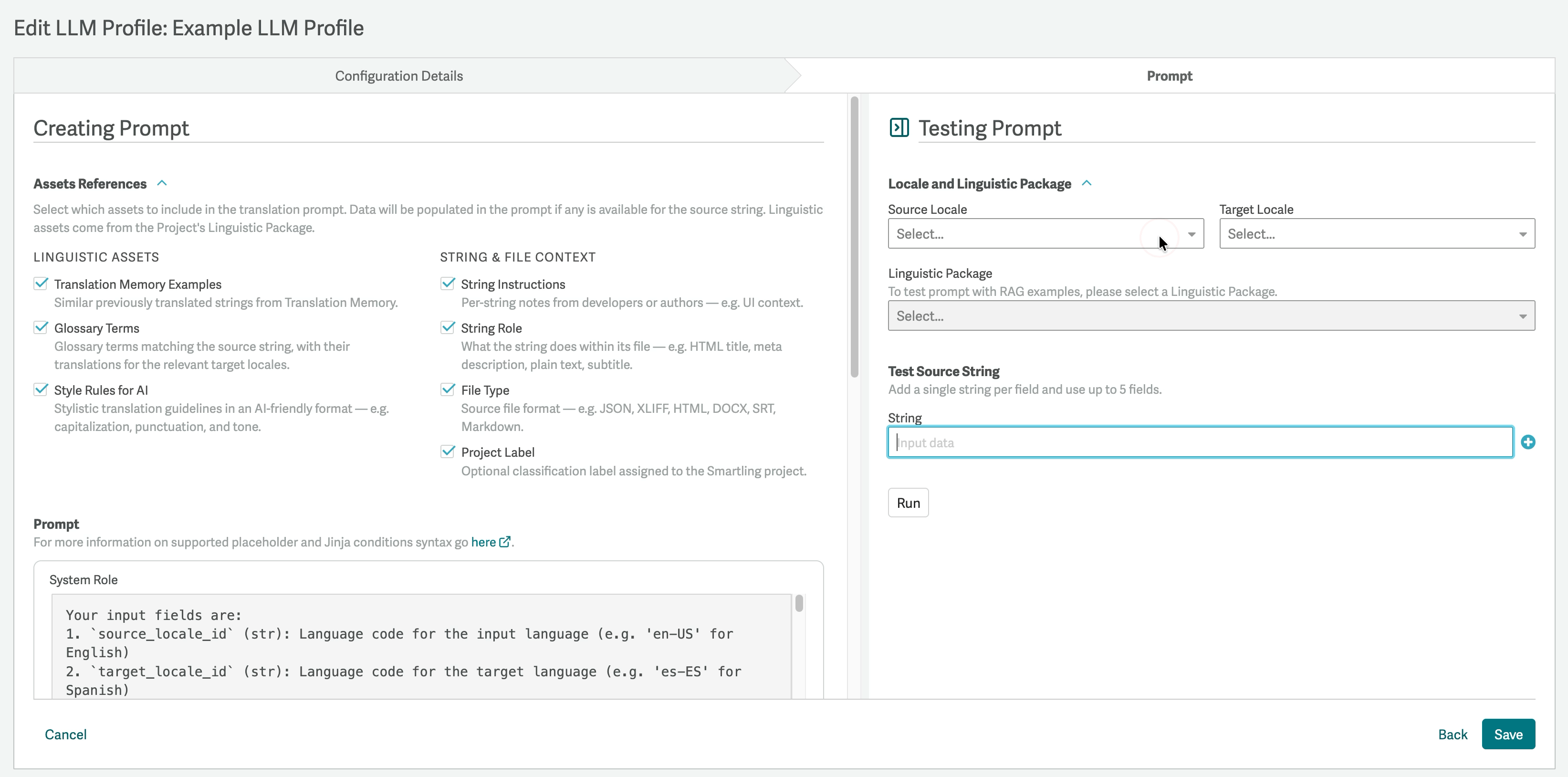Open the Source Locale dropdown
Screen dimensions: 1568x777
1046,234
